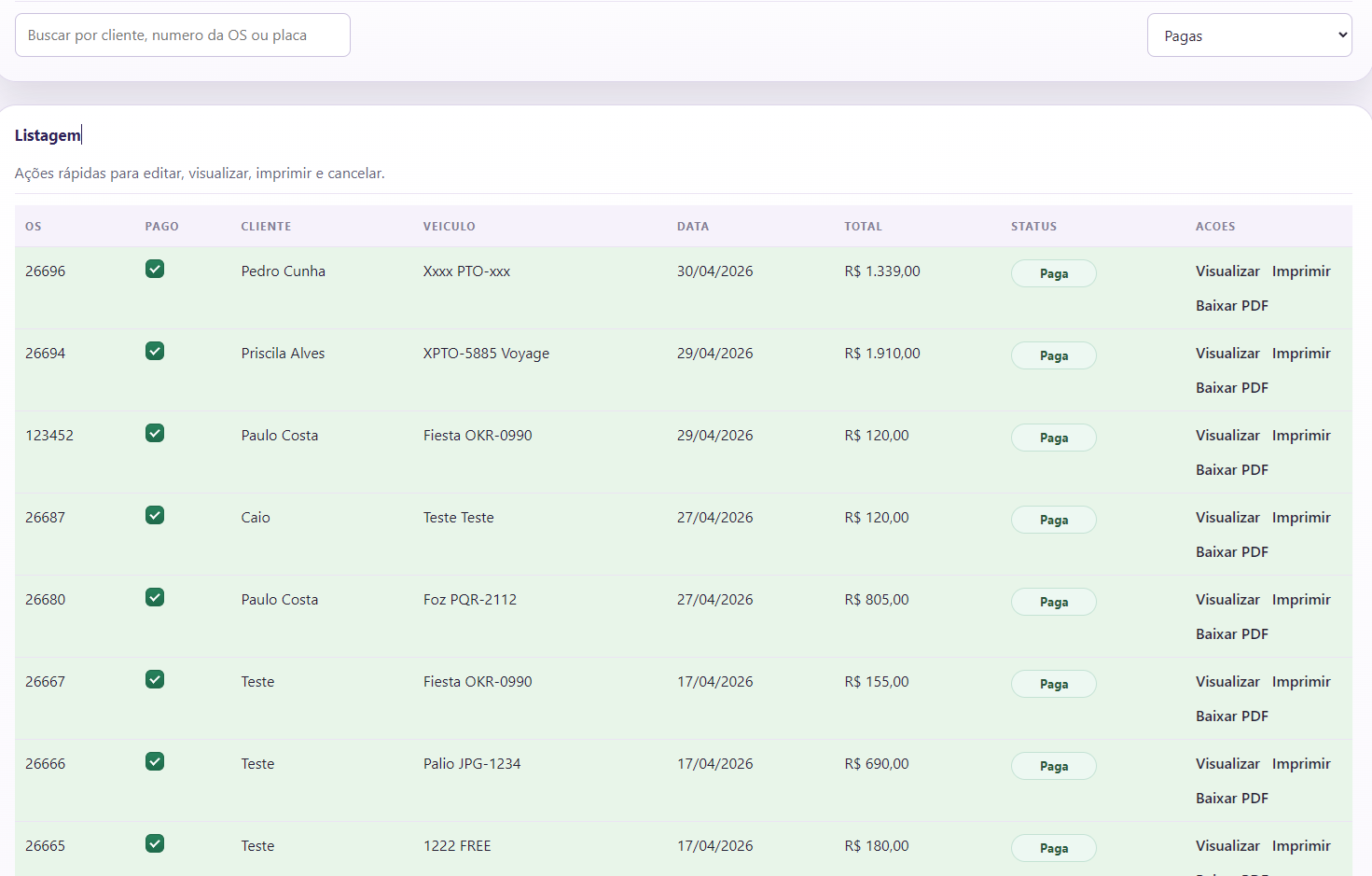Select total R$ 805,00
This screenshot has height=876, width=1372.
[877, 600]
